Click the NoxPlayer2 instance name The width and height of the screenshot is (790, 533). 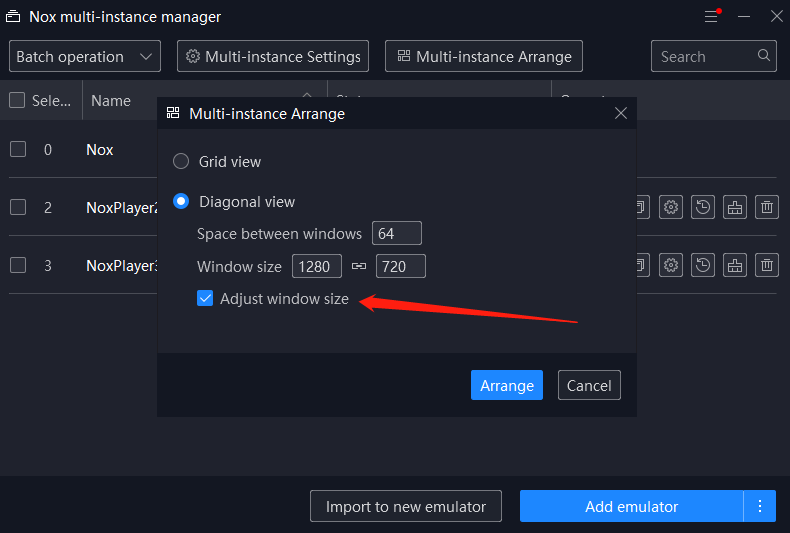pos(121,208)
